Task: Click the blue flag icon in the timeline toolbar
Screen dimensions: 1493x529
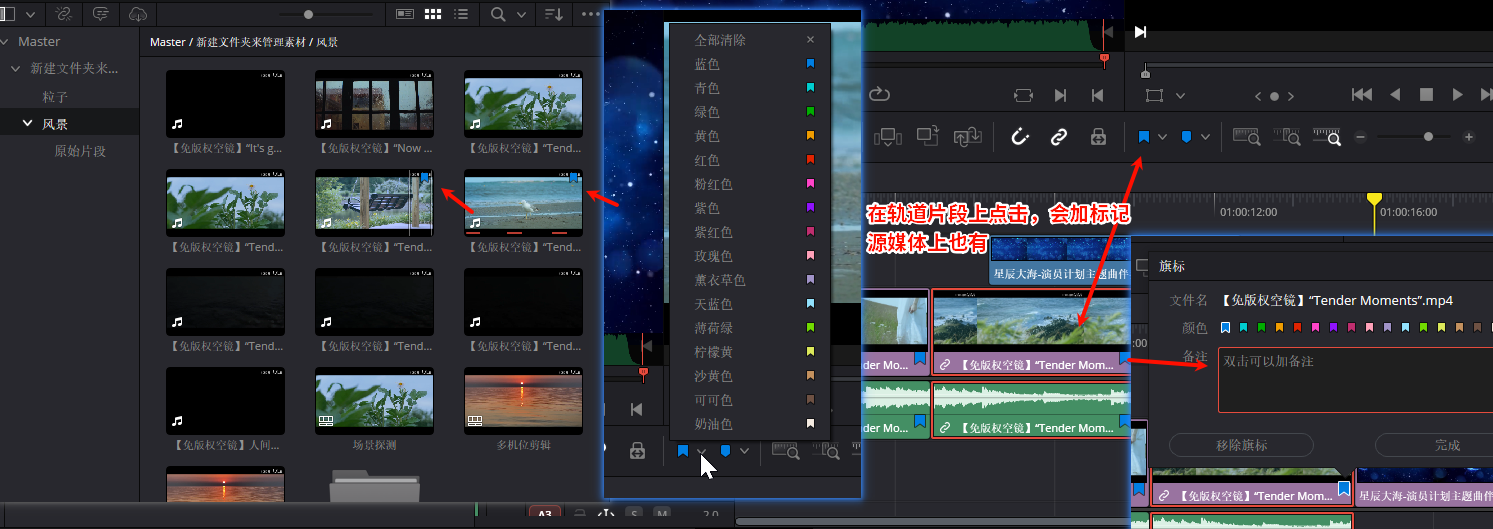Action: tap(1143, 137)
